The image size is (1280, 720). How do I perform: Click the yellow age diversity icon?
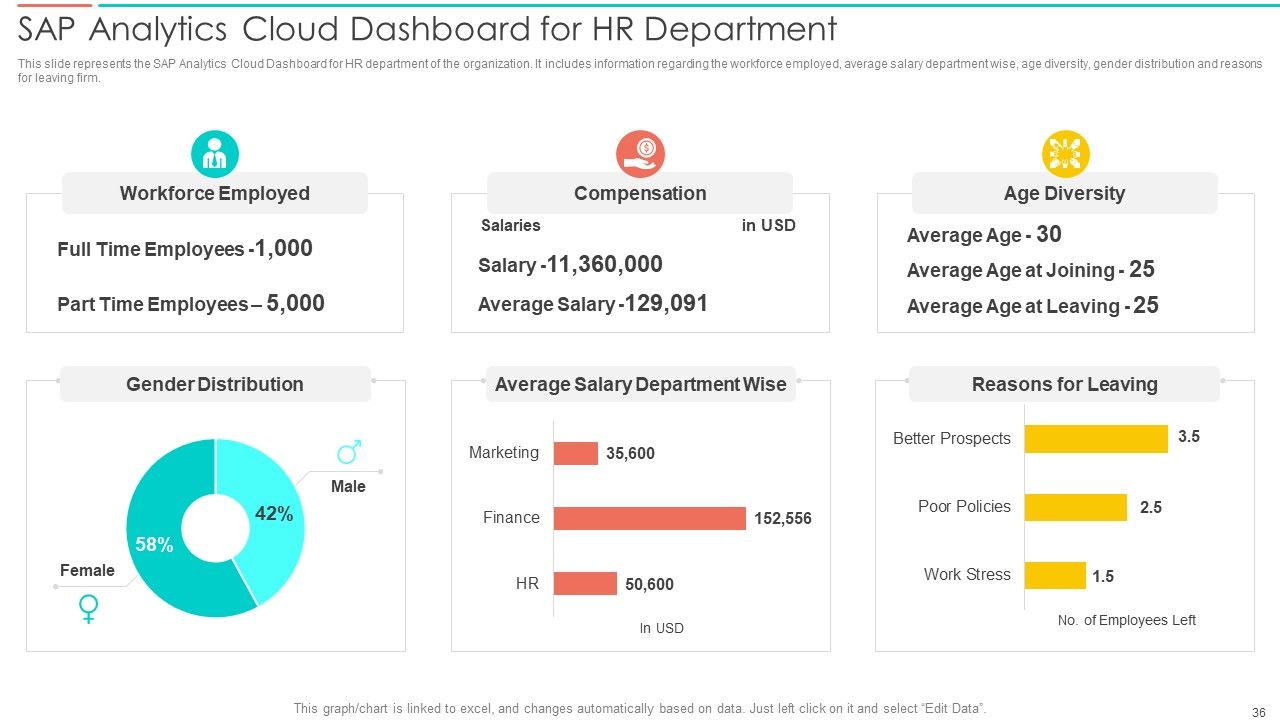click(x=1065, y=154)
